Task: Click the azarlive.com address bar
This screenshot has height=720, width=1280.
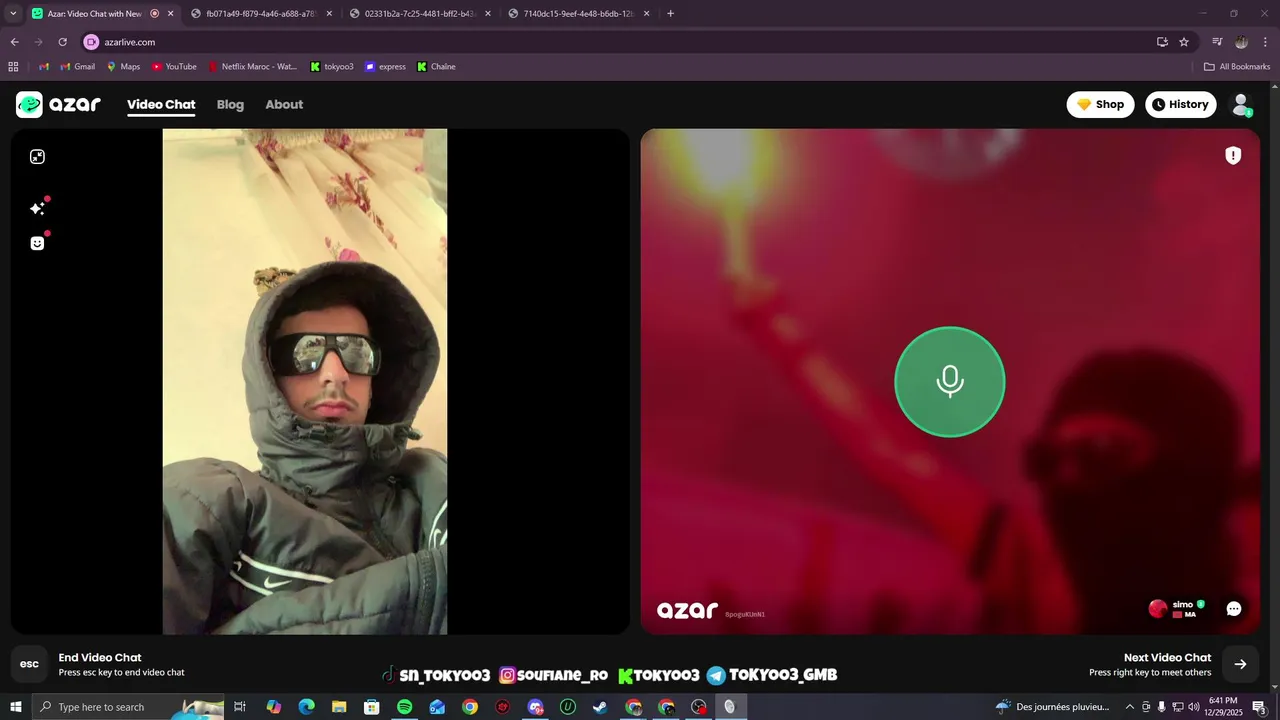Action: click(x=620, y=42)
